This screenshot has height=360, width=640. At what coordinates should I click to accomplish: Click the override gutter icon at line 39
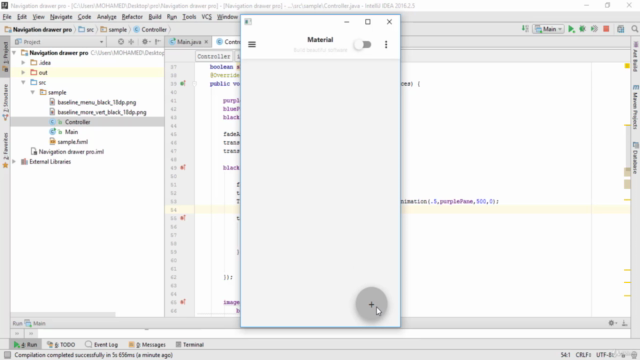[x=183, y=83]
